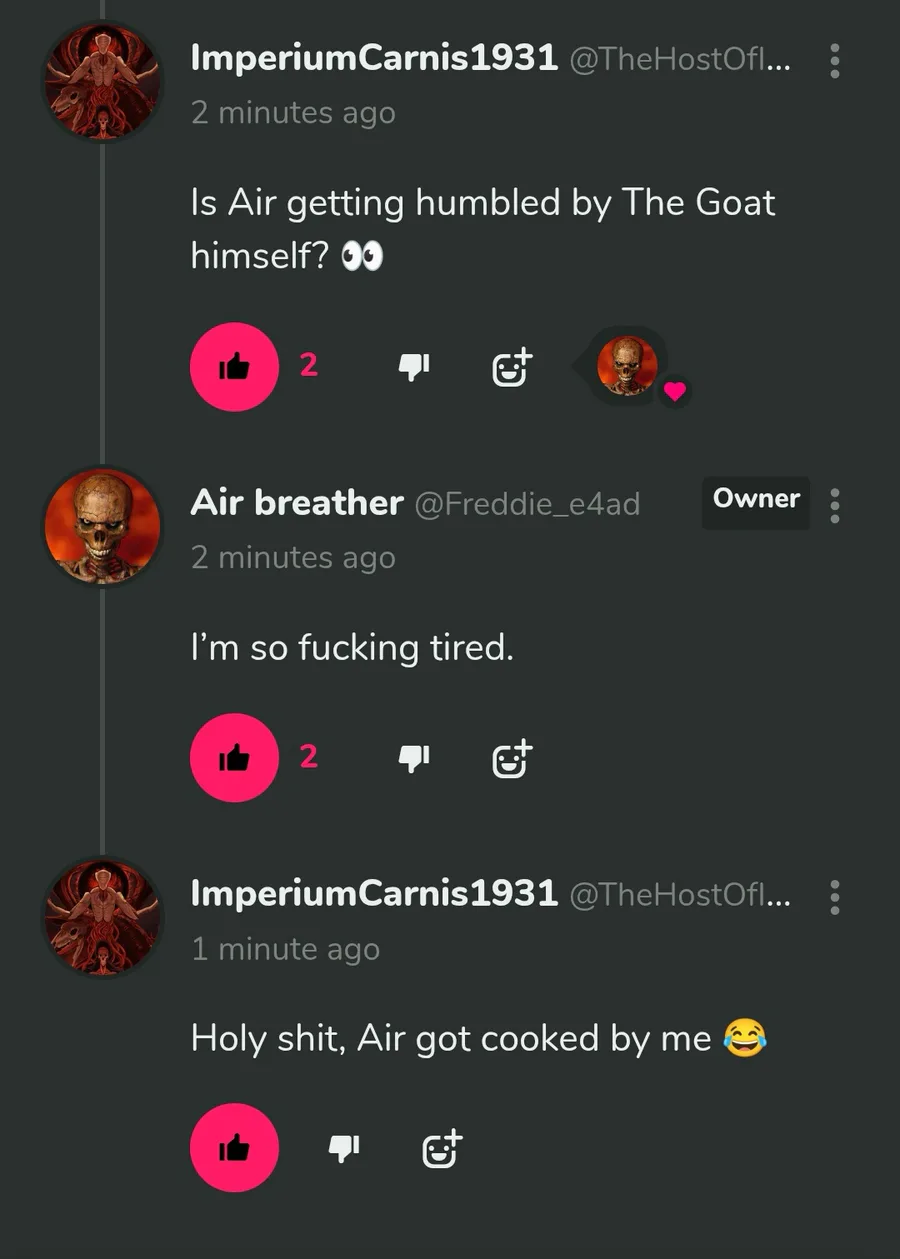Open ImperiumCarnis1931 avatar on the bottom comment
The width and height of the screenshot is (900, 1259).
coord(102,917)
